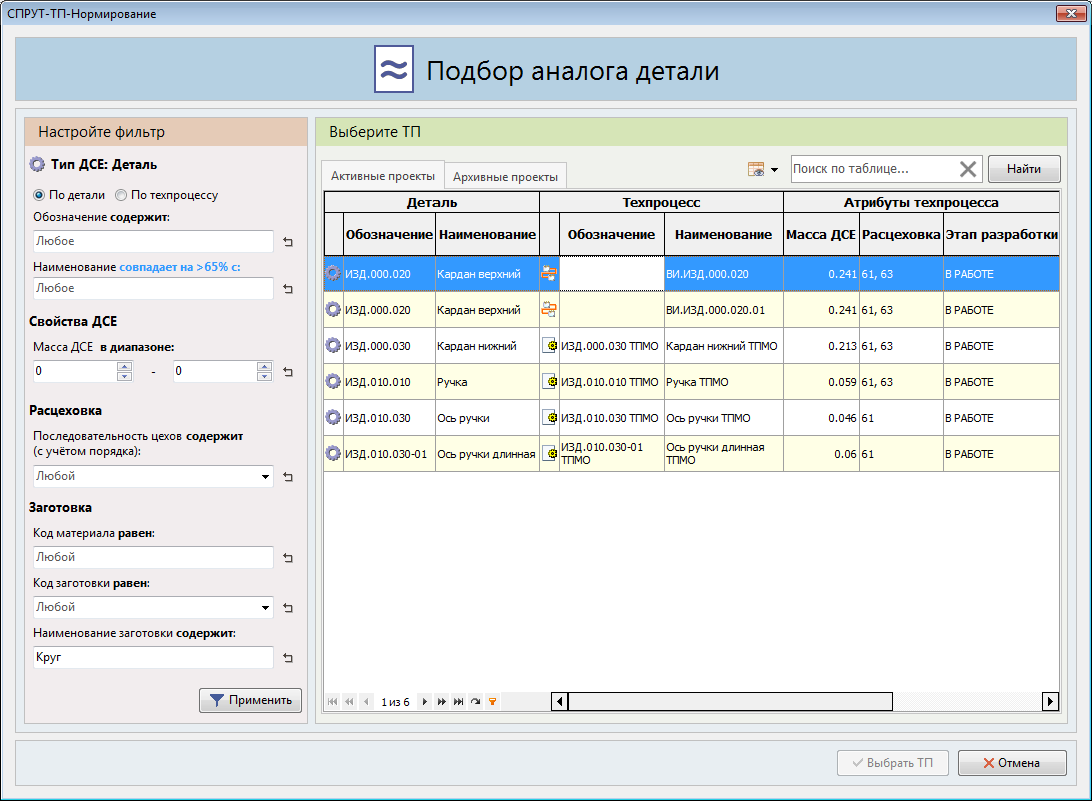Switch to Архивные проекты tab
The height and width of the screenshot is (801, 1092).
pyautogui.click(x=505, y=177)
